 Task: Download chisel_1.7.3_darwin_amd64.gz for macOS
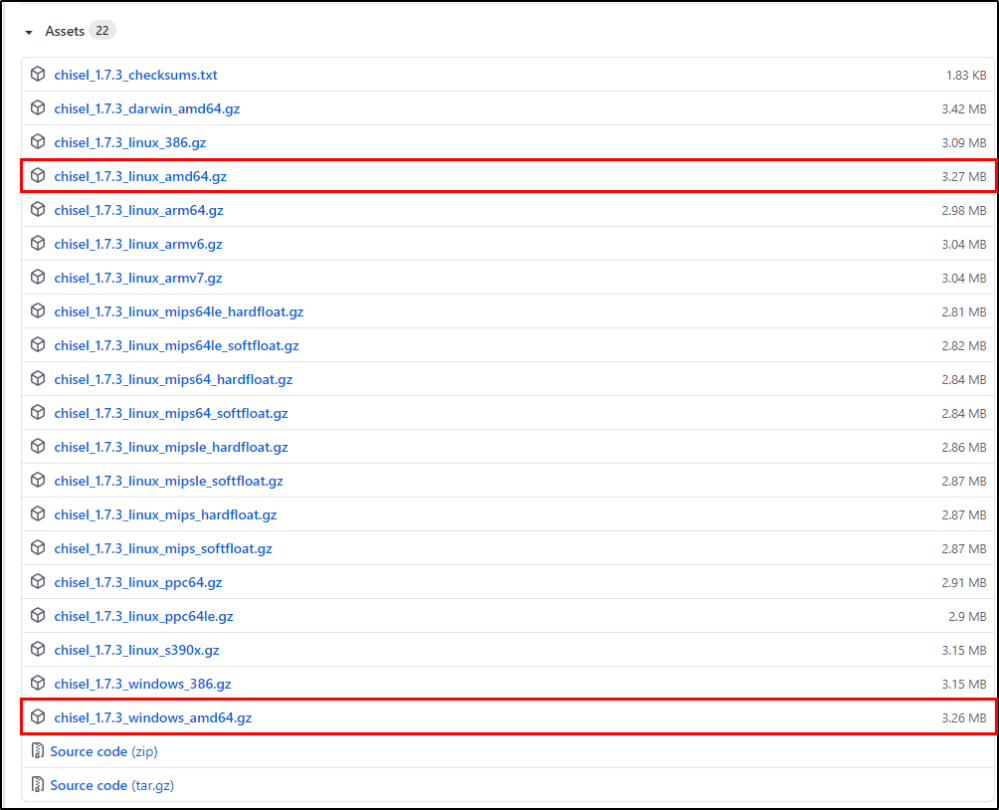[x=147, y=108]
